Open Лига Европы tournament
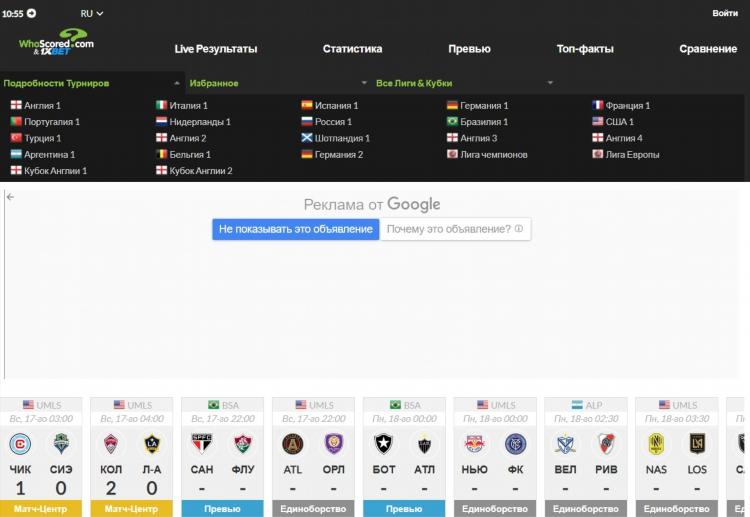Screen dimensions: 750x517 (626, 154)
